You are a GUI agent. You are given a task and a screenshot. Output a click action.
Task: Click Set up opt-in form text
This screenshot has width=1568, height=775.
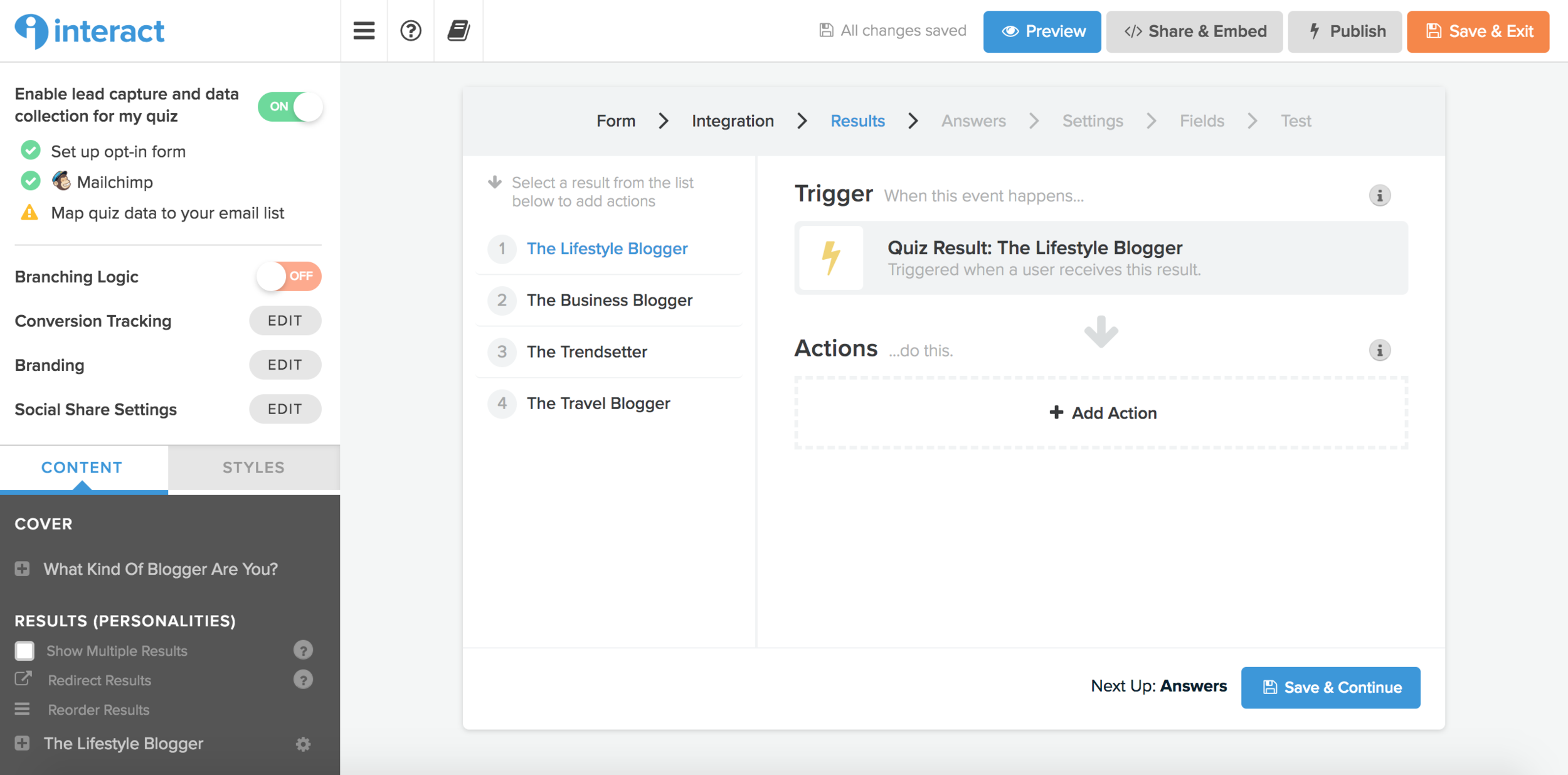tap(118, 151)
